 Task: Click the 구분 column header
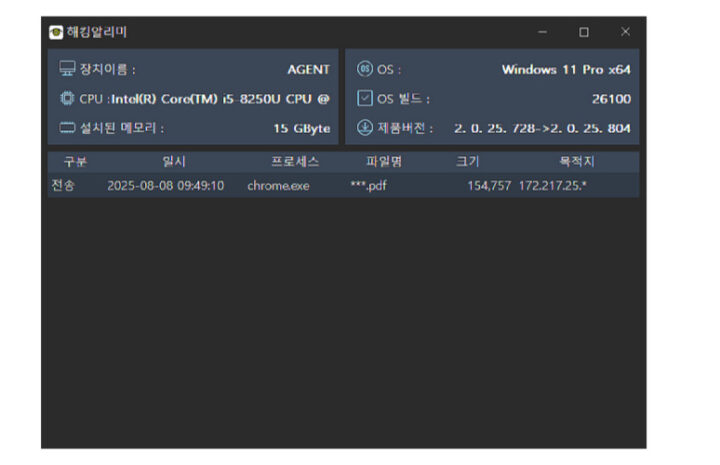pos(75,162)
